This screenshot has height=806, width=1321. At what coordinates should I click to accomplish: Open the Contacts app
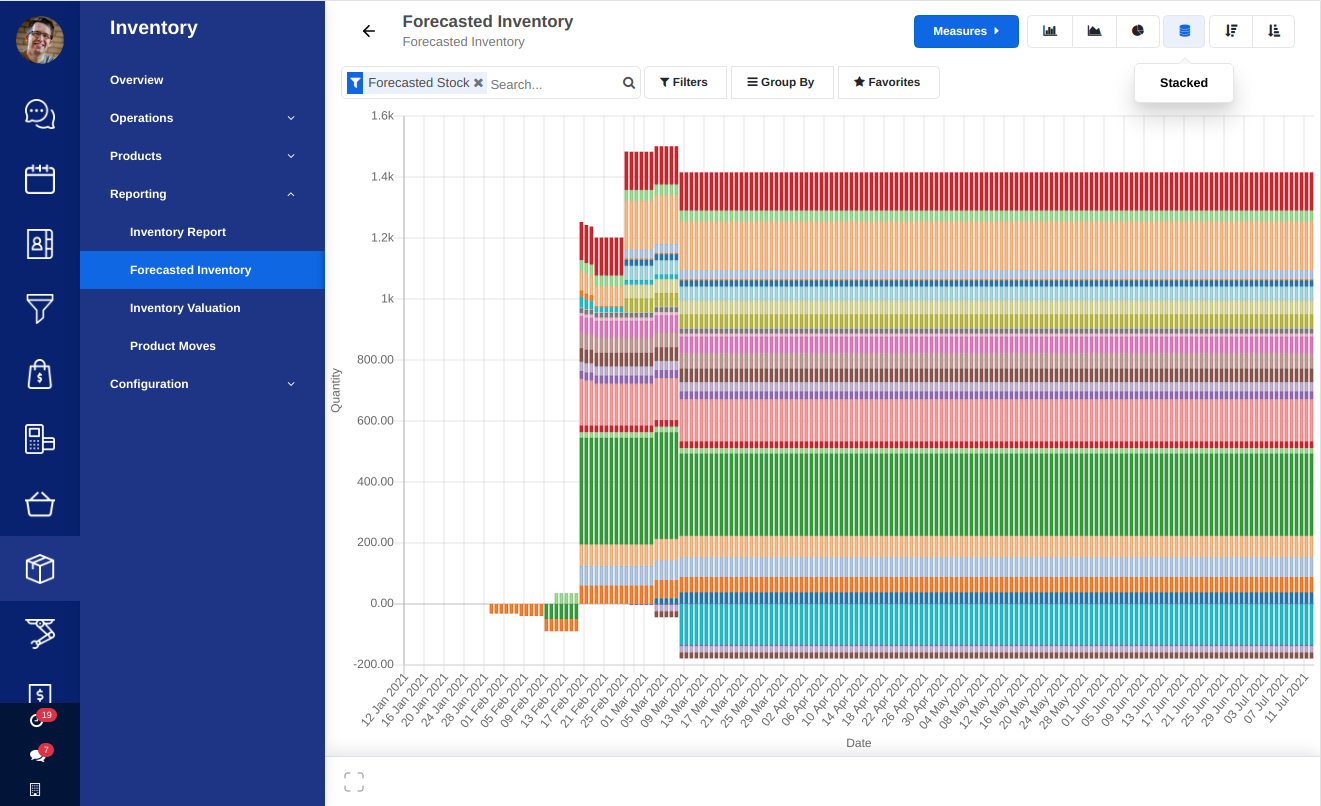tap(39, 244)
